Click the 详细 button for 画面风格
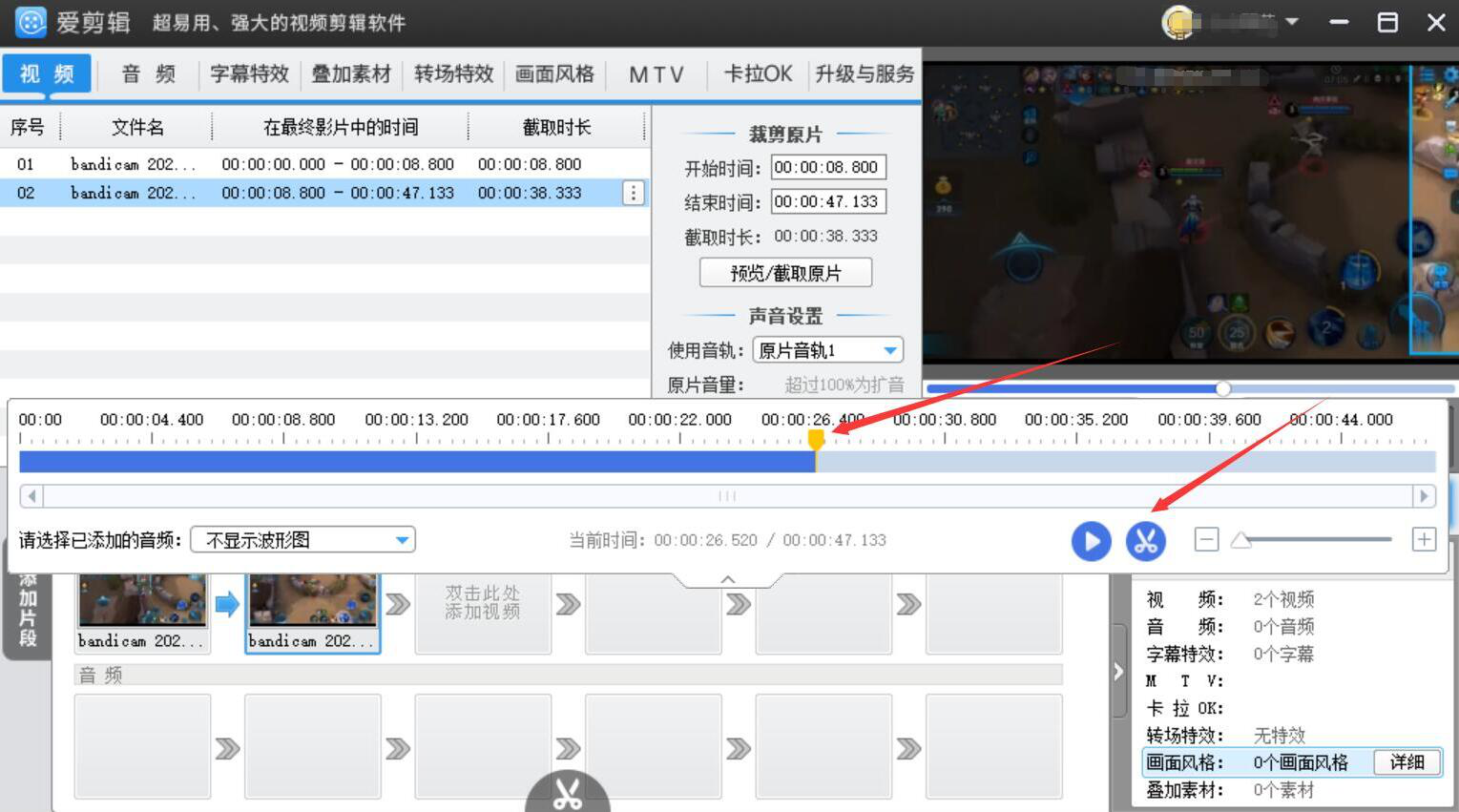 click(x=1407, y=762)
